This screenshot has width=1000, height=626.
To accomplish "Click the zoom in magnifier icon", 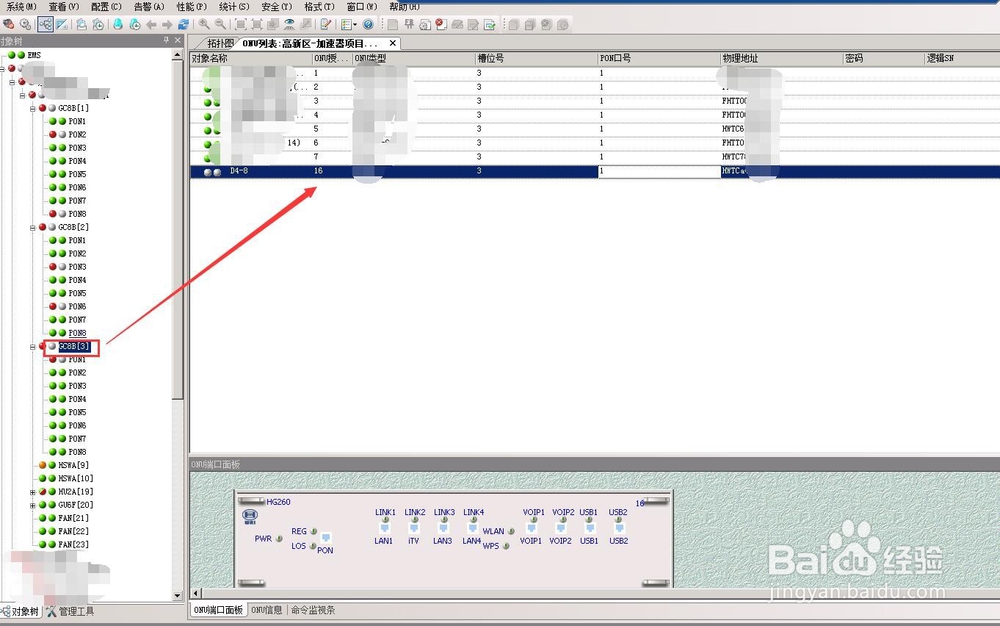I will 204,24.
